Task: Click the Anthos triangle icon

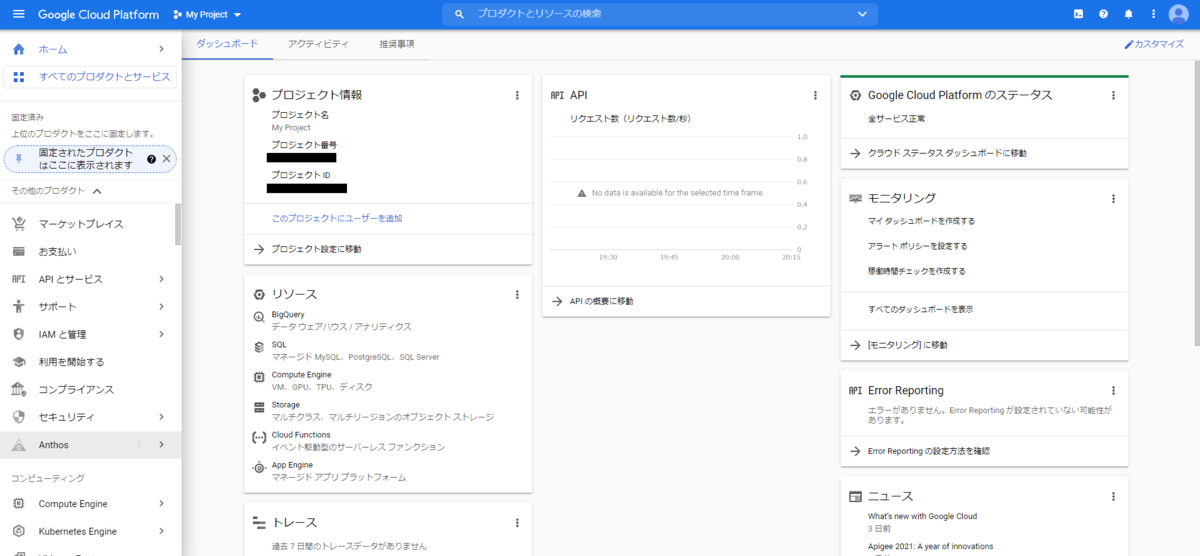Action: tap(18, 444)
